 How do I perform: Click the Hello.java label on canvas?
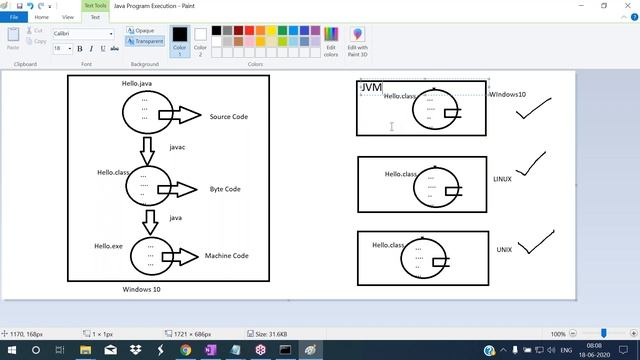137,83
